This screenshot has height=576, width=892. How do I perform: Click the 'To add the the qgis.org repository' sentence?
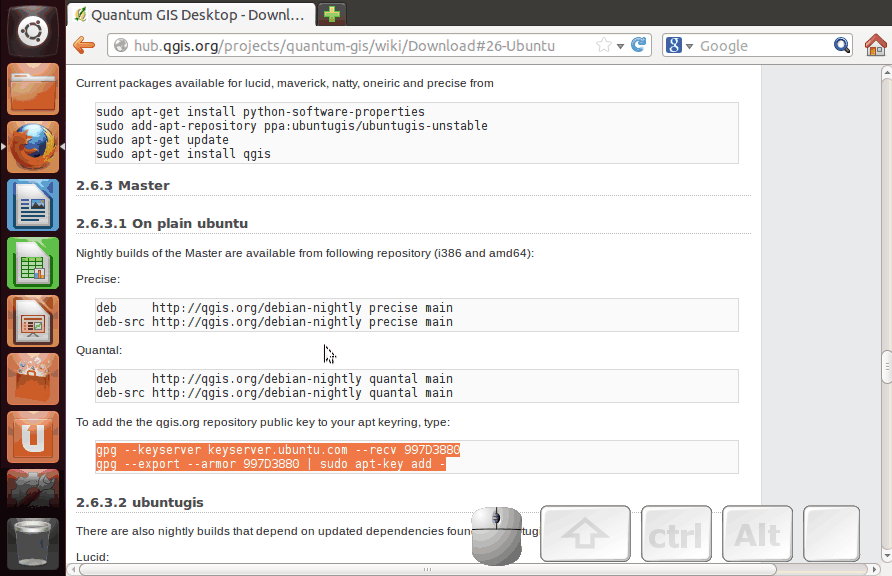tap(263, 422)
